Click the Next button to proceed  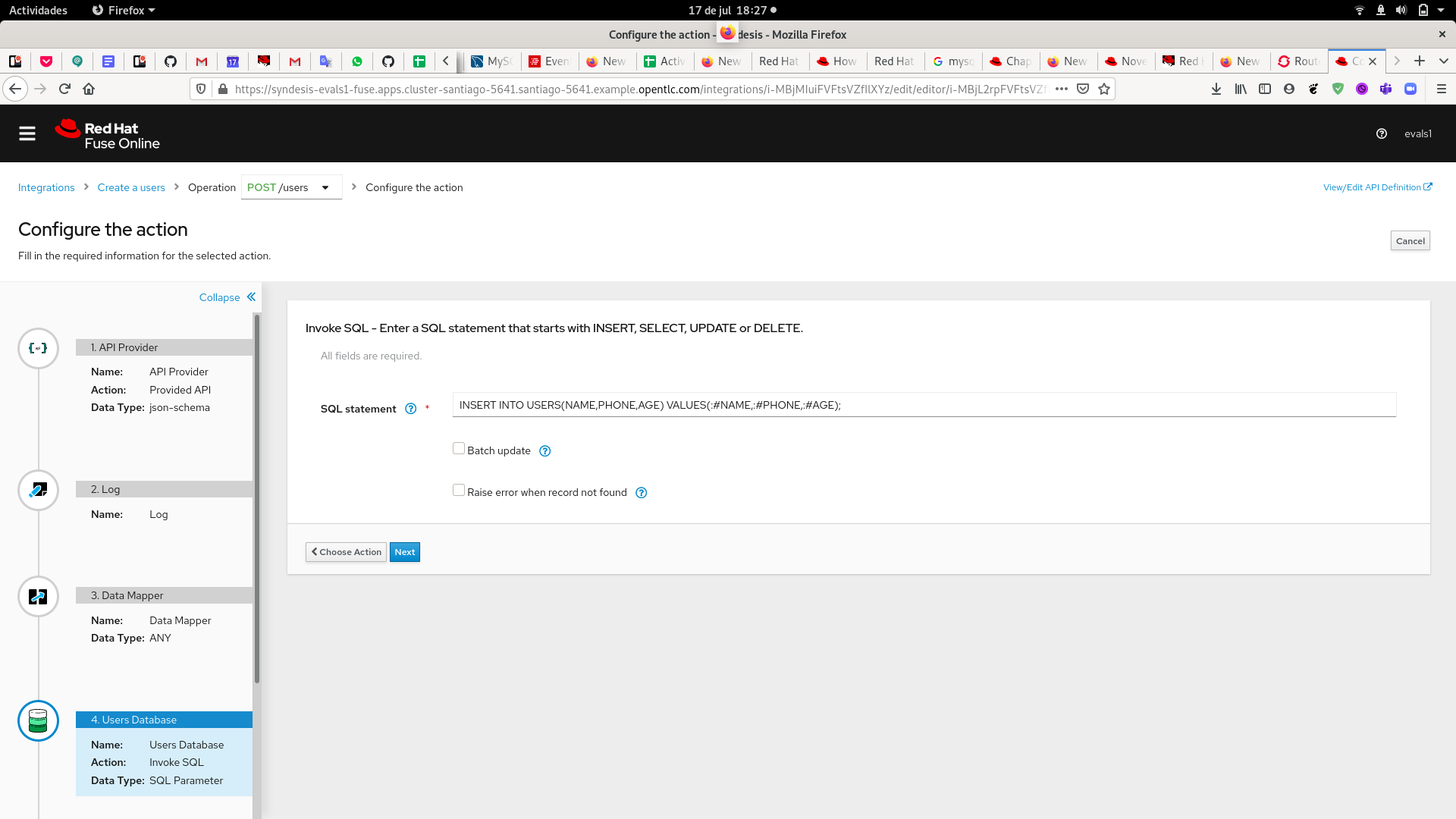[405, 552]
